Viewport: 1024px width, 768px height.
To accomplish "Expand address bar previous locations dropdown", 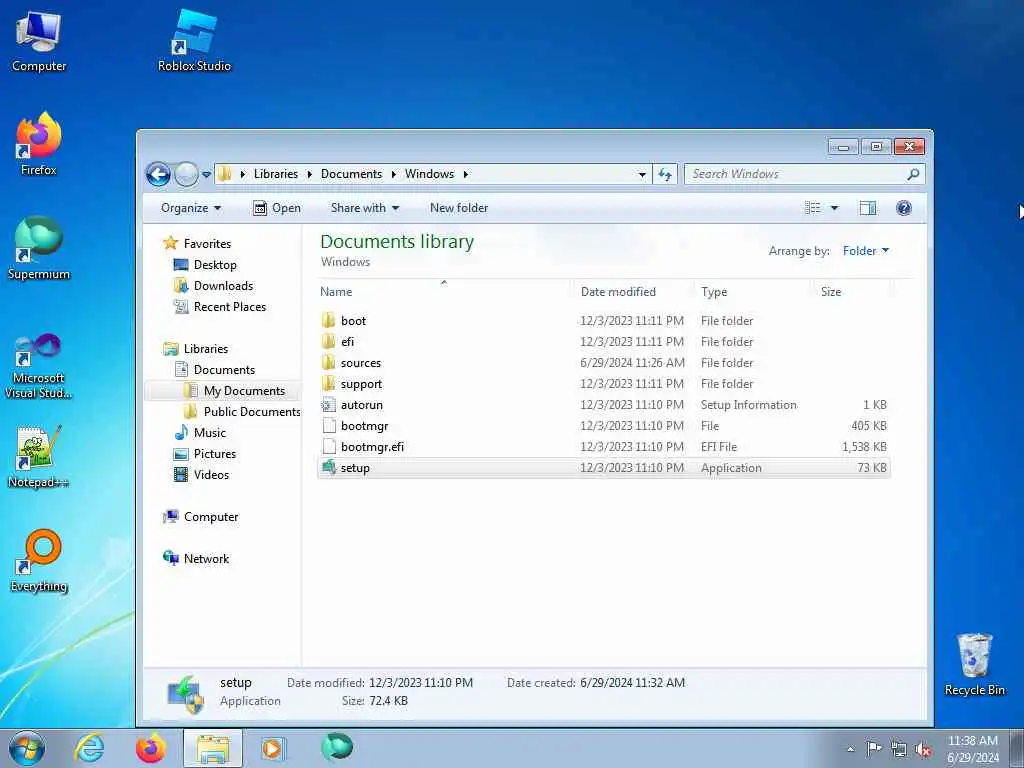I will pyautogui.click(x=642, y=174).
